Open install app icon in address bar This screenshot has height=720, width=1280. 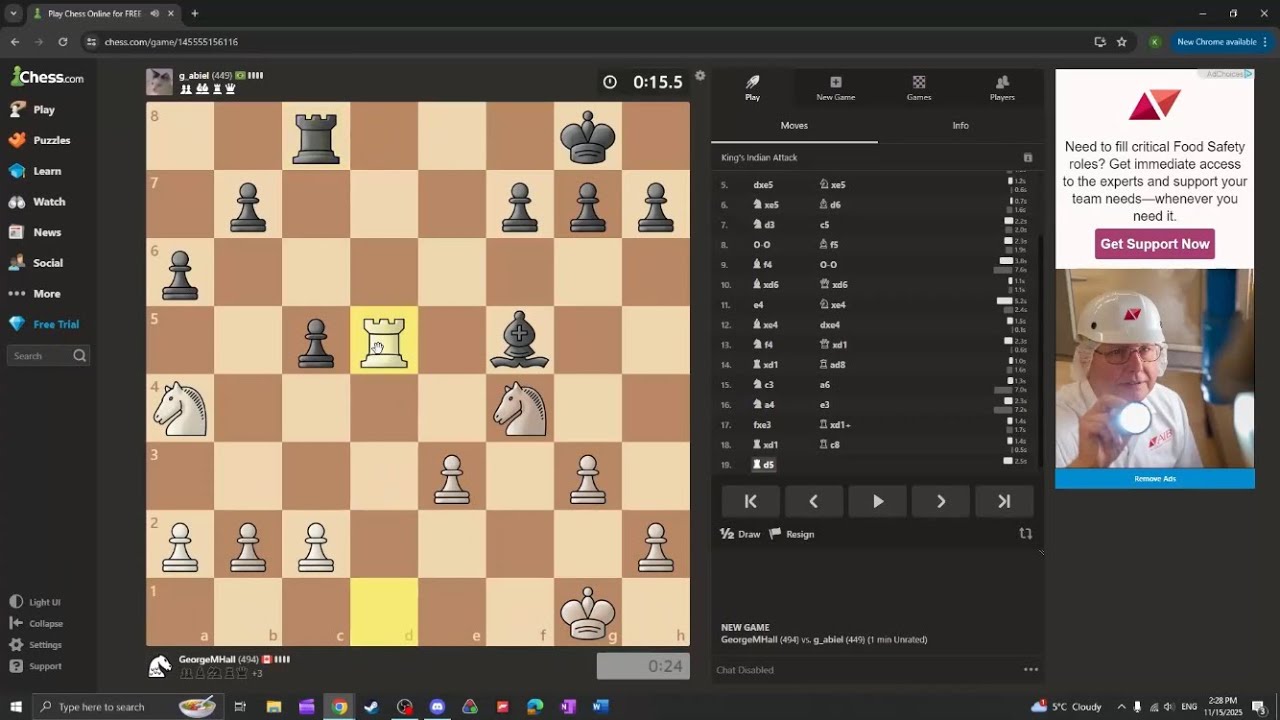(x=1100, y=42)
